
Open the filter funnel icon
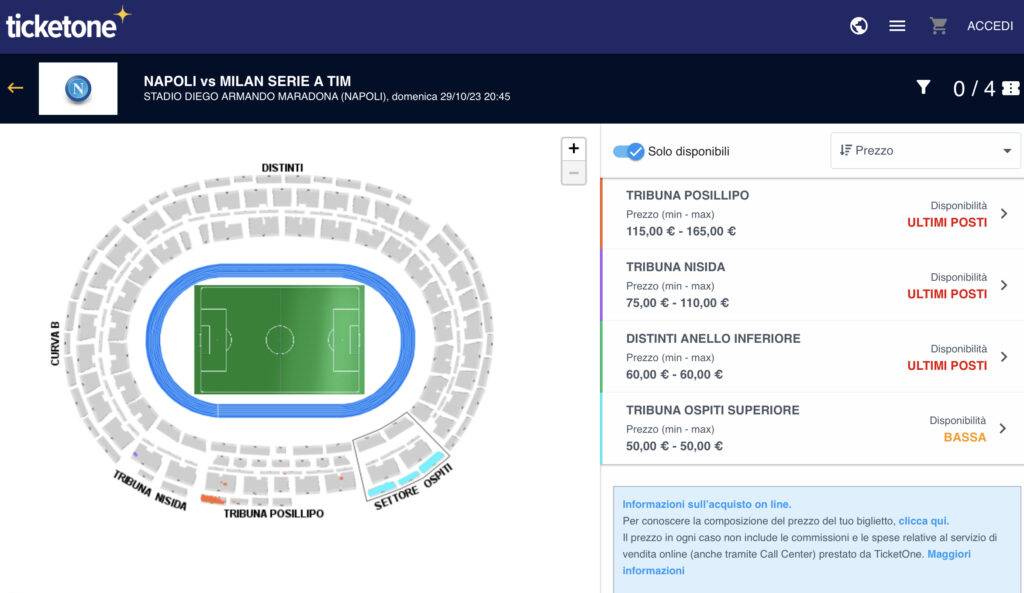coord(924,88)
